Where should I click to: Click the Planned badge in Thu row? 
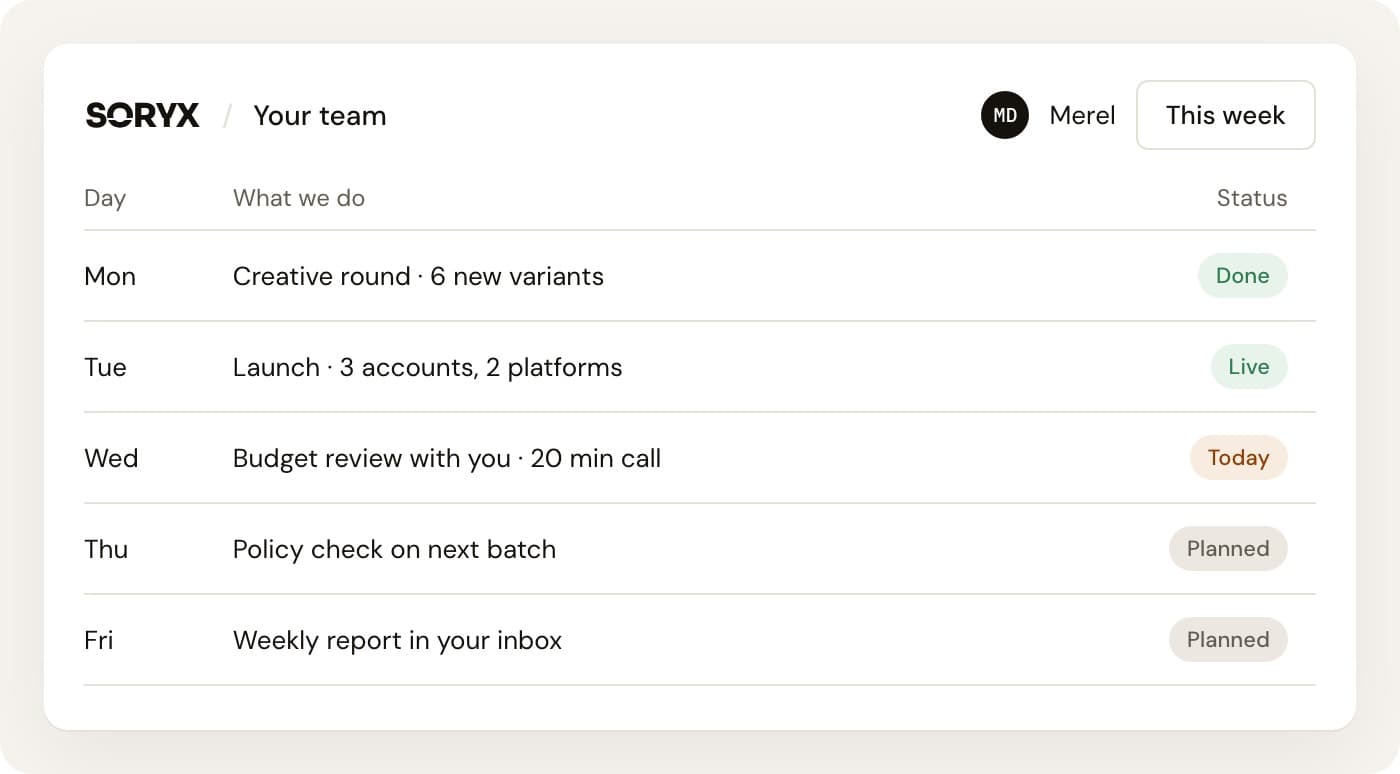1228,549
